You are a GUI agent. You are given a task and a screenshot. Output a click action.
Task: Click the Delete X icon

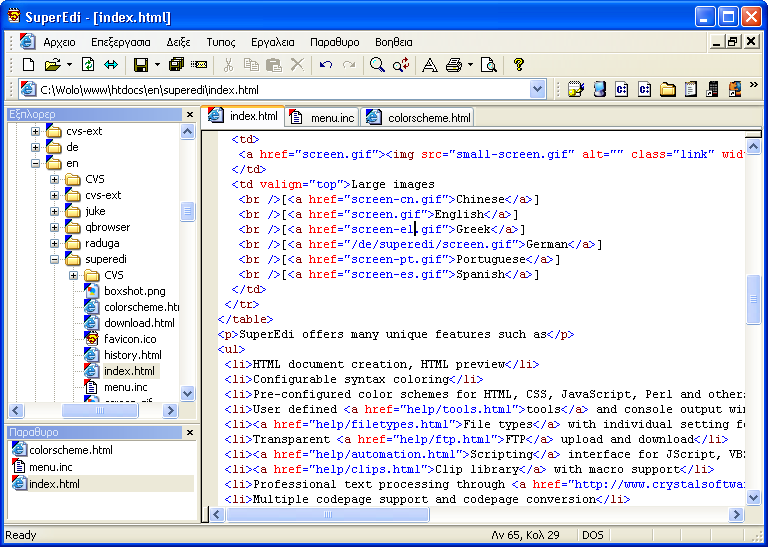click(x=297, y=65)
